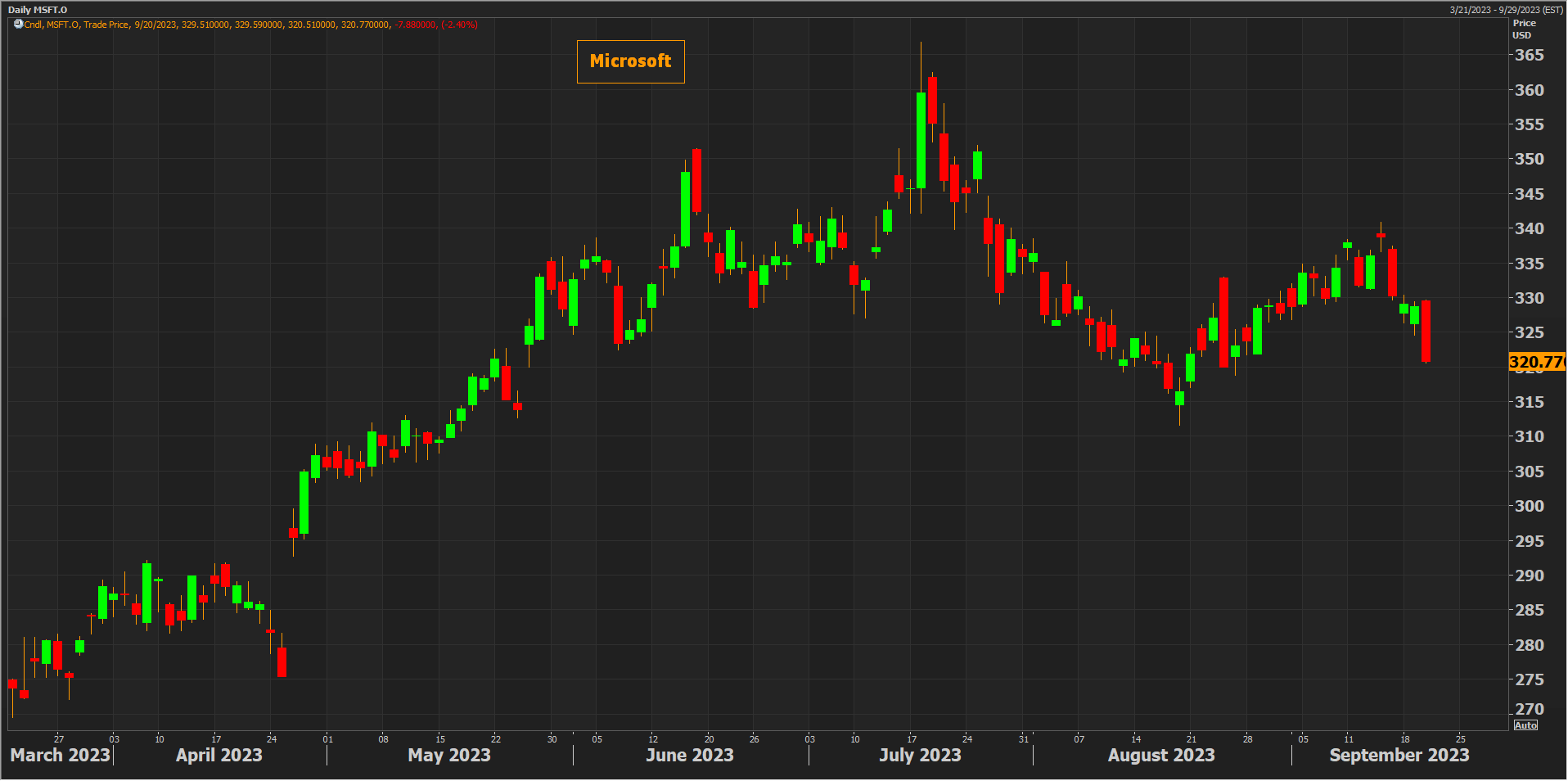Click the May 2023 label on time axis
Viewport: 1568px width, 781px height.
coord(448,755)
